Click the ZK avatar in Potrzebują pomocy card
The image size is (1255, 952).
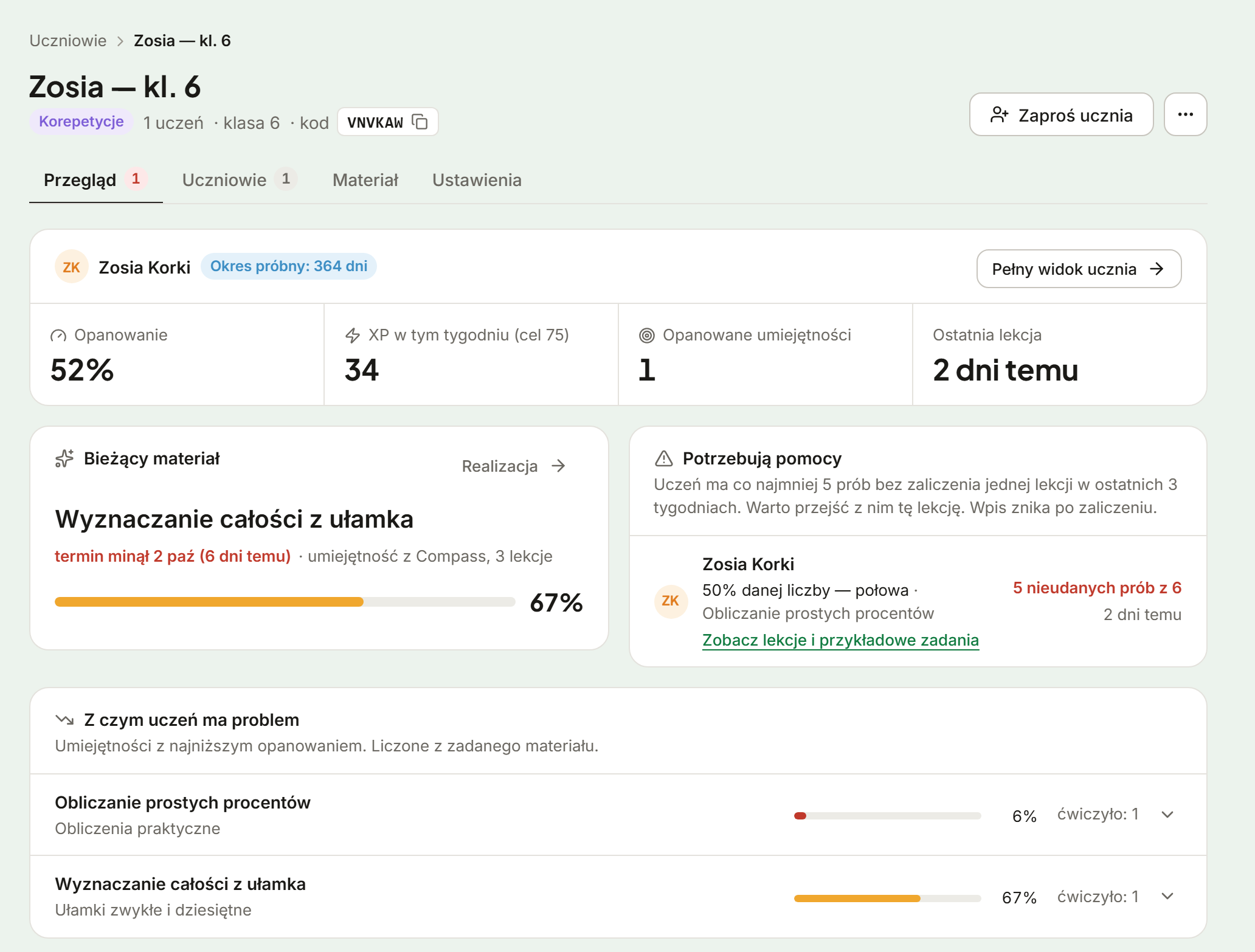tap(671, 601)
